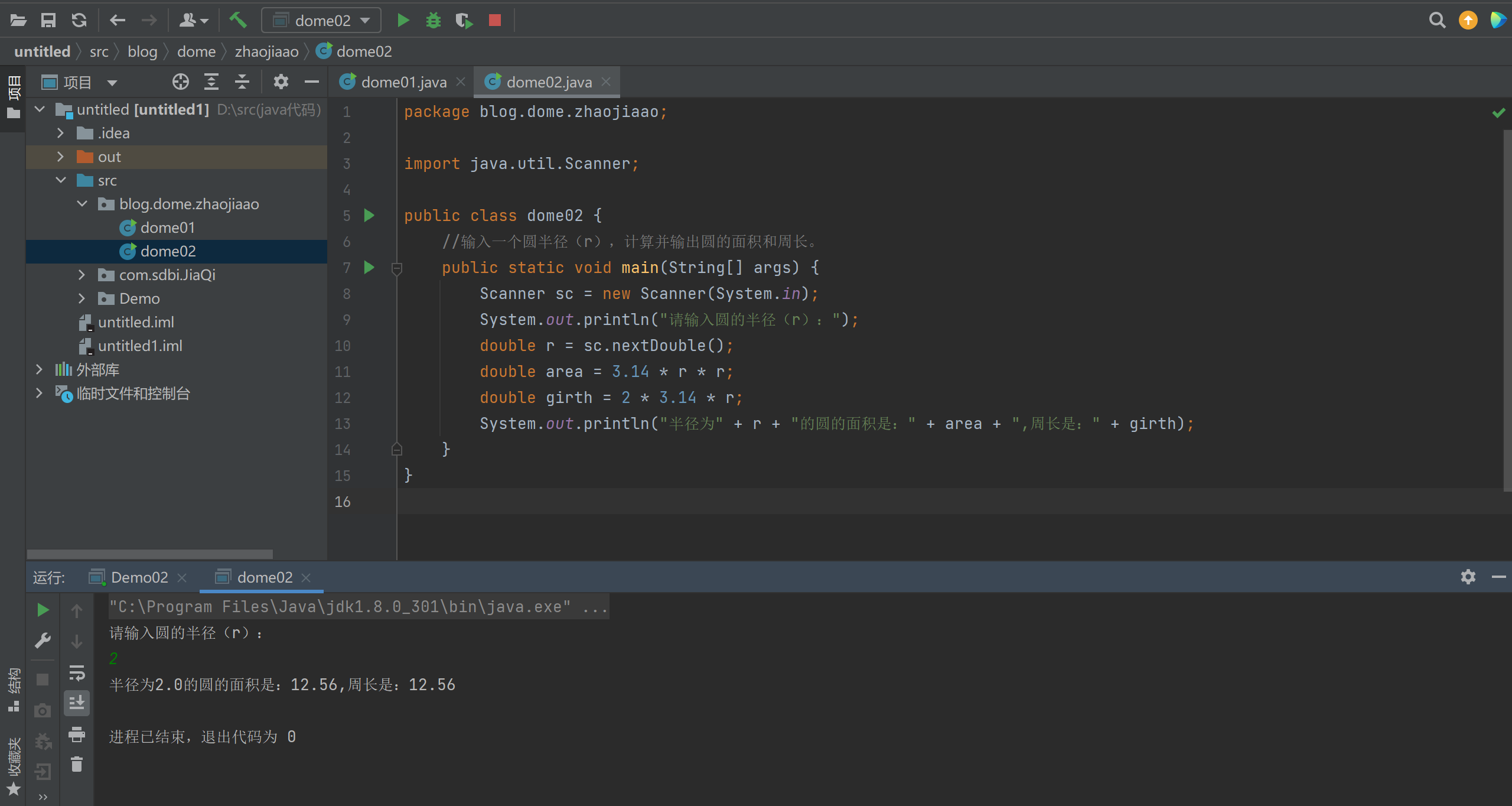Click project panel horizontal scrollbar
Image resolution: width=1512 pixels, height=806 pixels.
(149, 554)
